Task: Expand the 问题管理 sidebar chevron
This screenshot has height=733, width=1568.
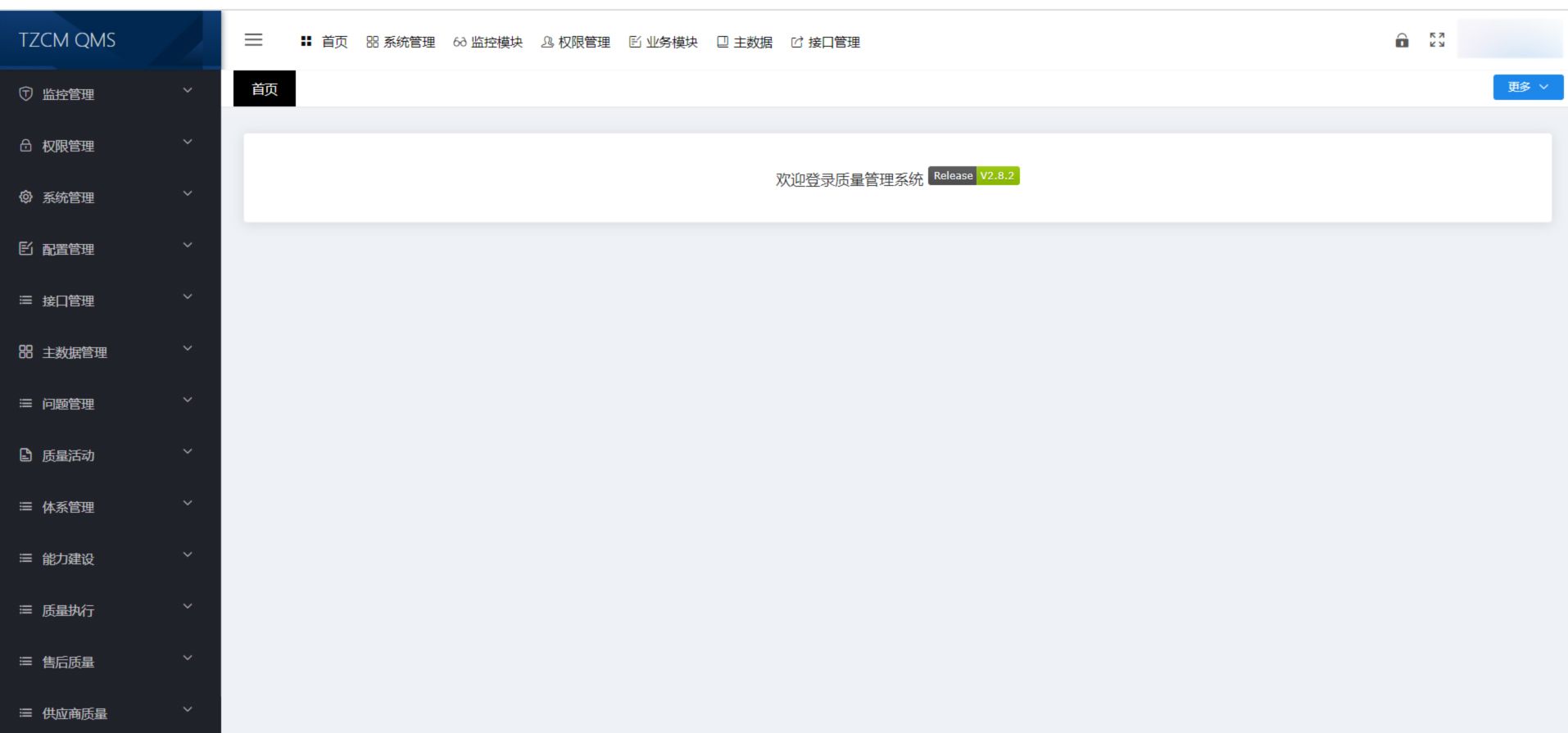Action: 188,400
